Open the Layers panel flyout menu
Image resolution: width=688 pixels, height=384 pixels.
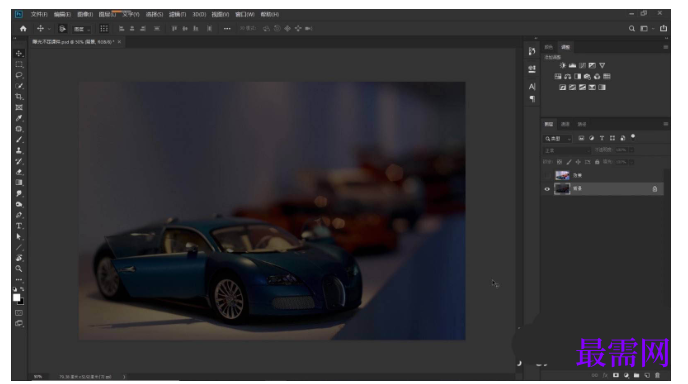click(x=665, y=124)
